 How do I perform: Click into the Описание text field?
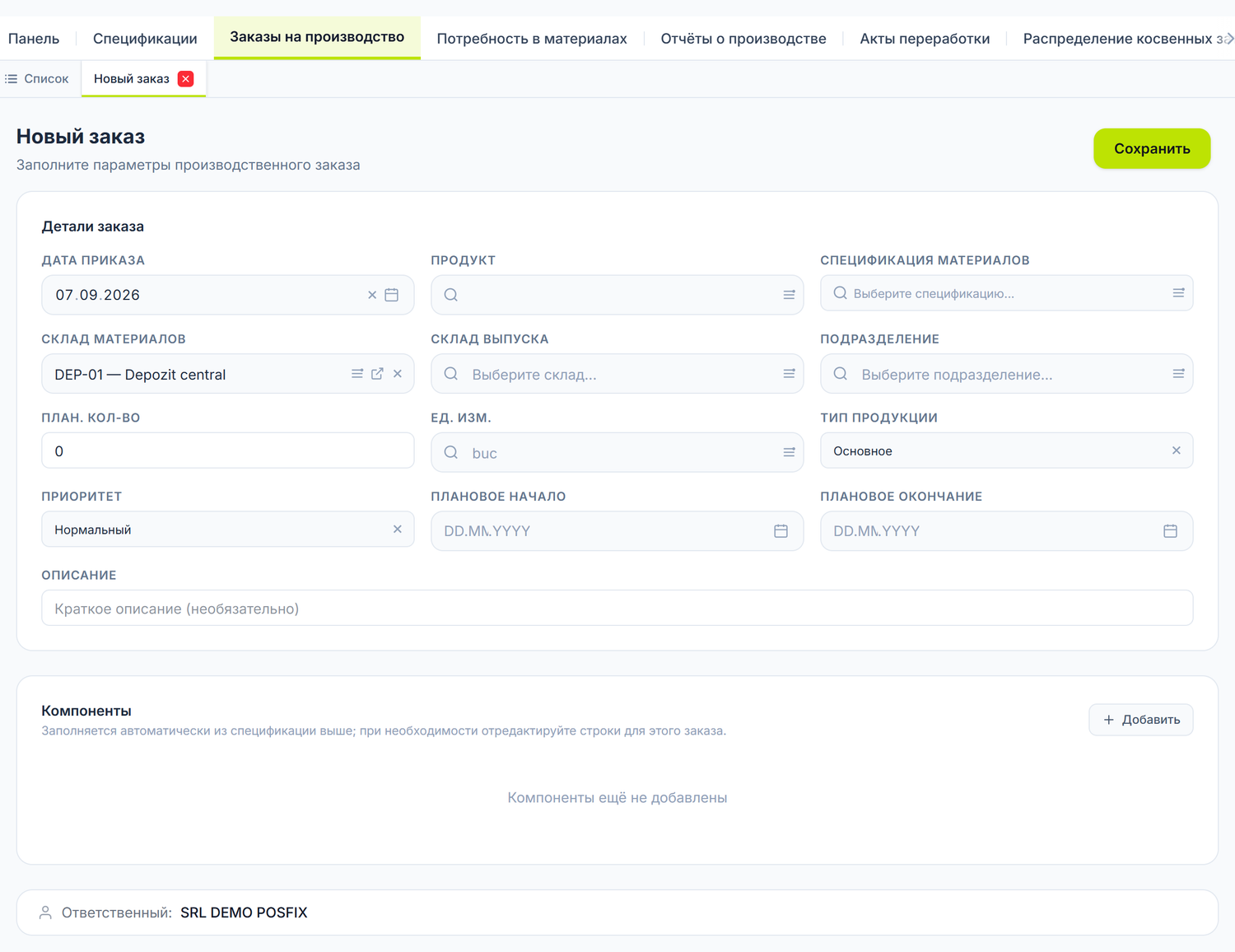617,608
